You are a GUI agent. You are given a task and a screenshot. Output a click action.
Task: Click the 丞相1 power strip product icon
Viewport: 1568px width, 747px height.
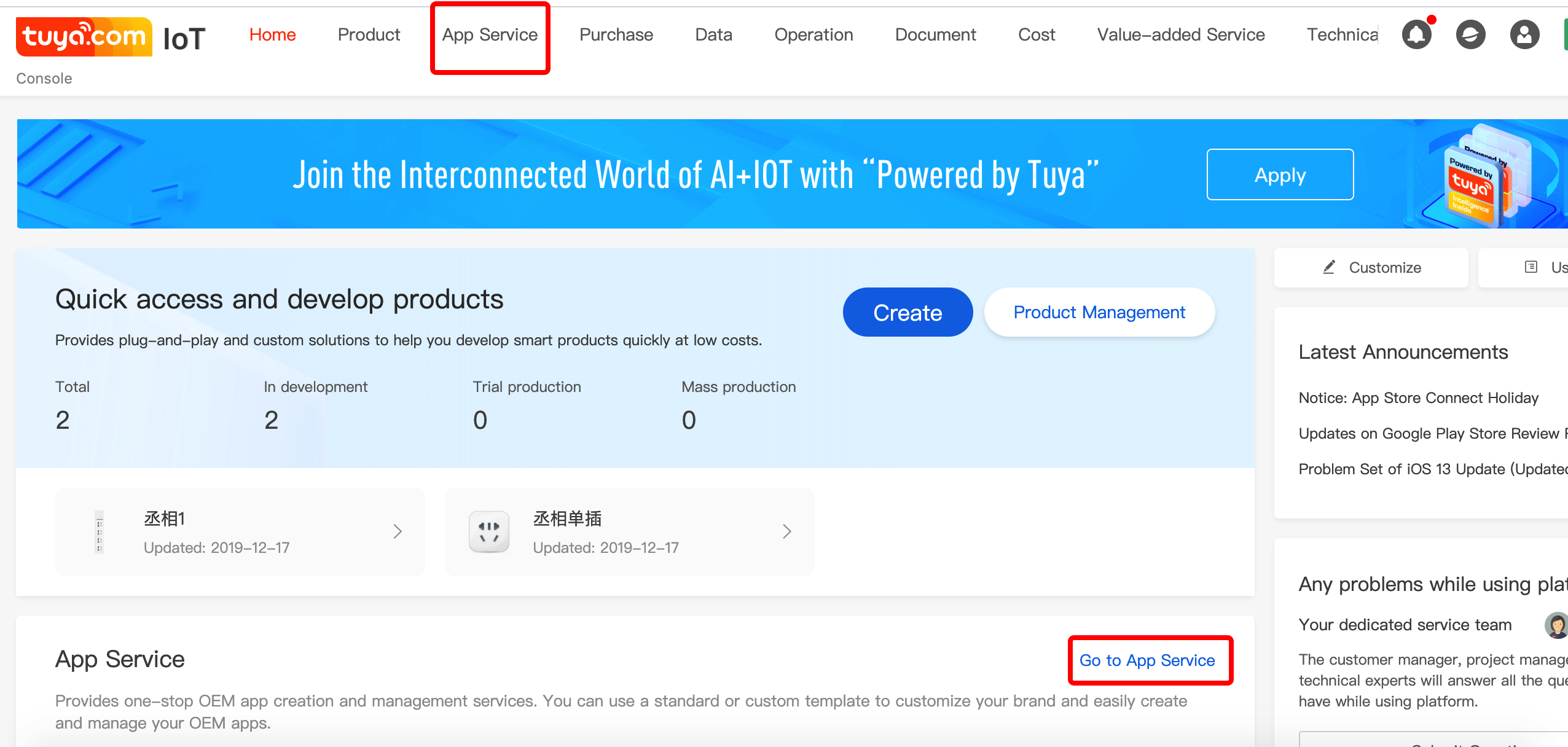99,532
